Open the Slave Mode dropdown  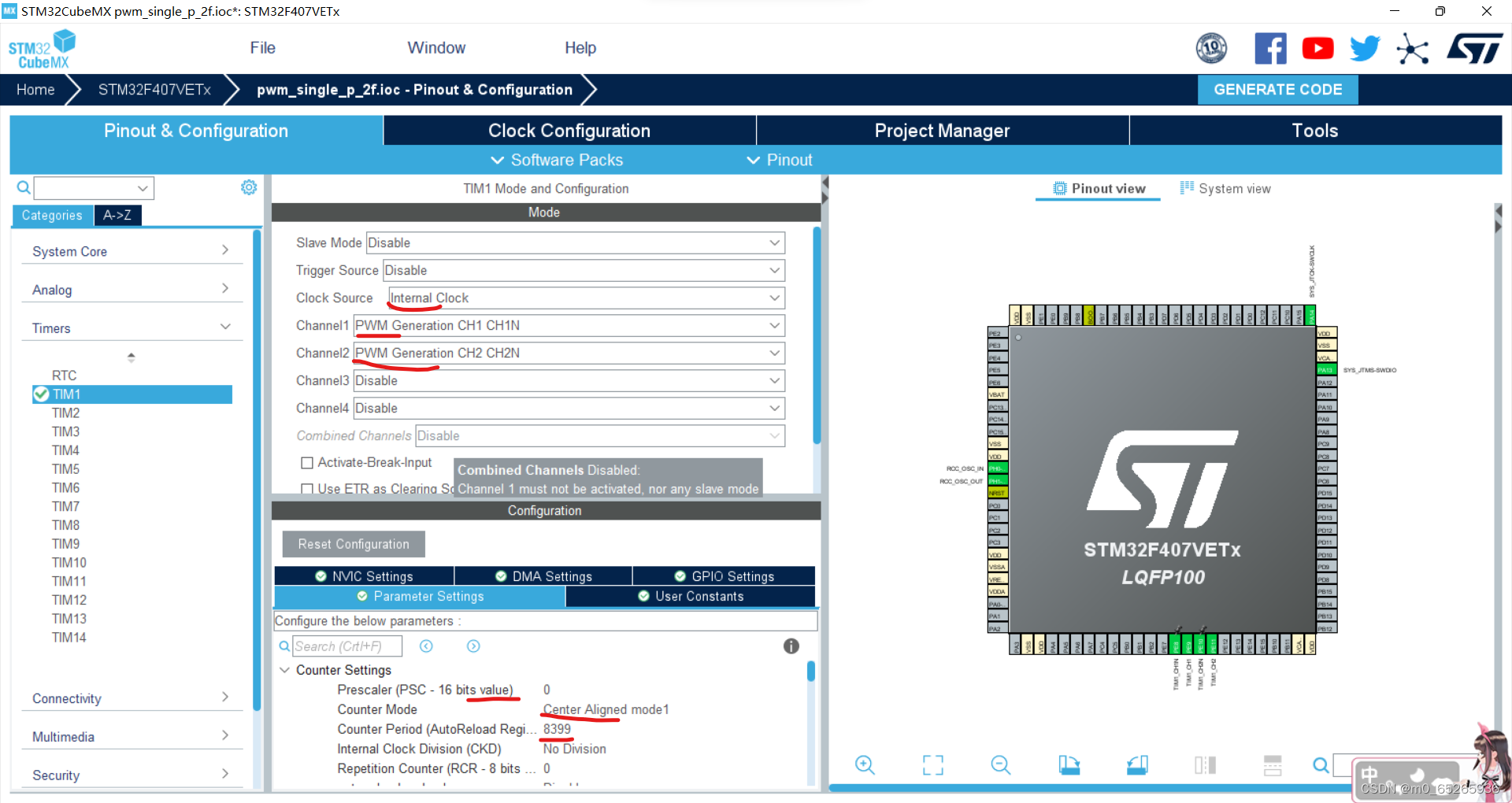[x=576, y=242]
